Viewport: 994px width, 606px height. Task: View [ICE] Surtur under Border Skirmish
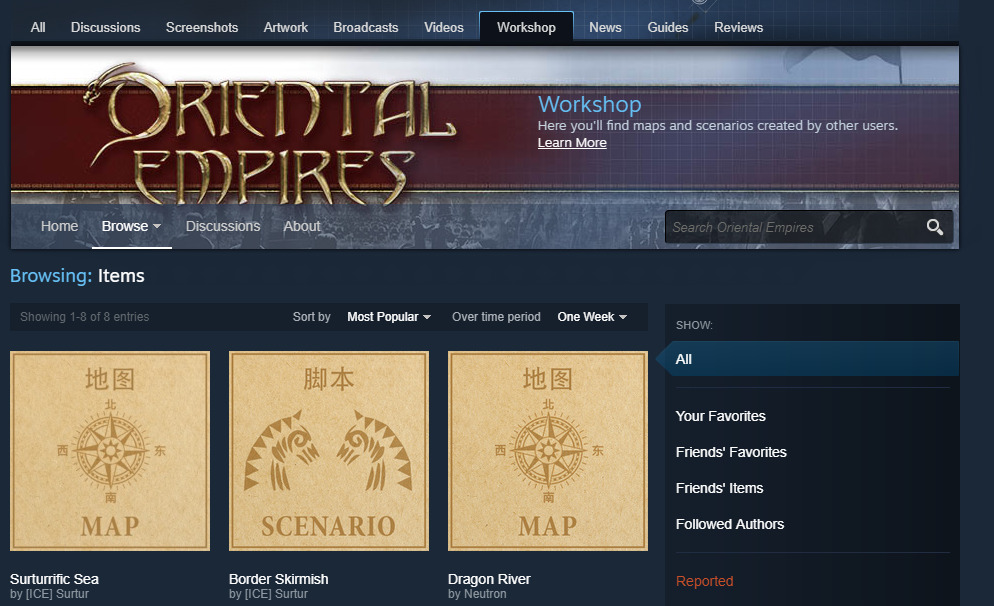point(276,594)
